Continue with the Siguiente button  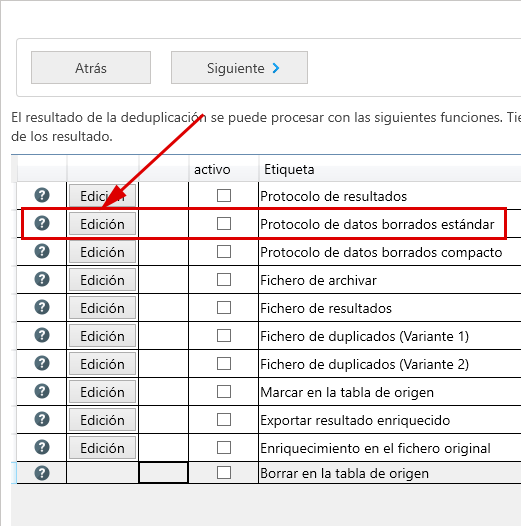(x=239, y=67)
